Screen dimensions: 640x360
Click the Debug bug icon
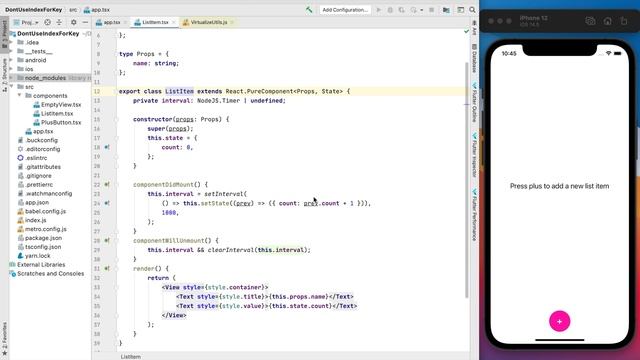[390, 9]
